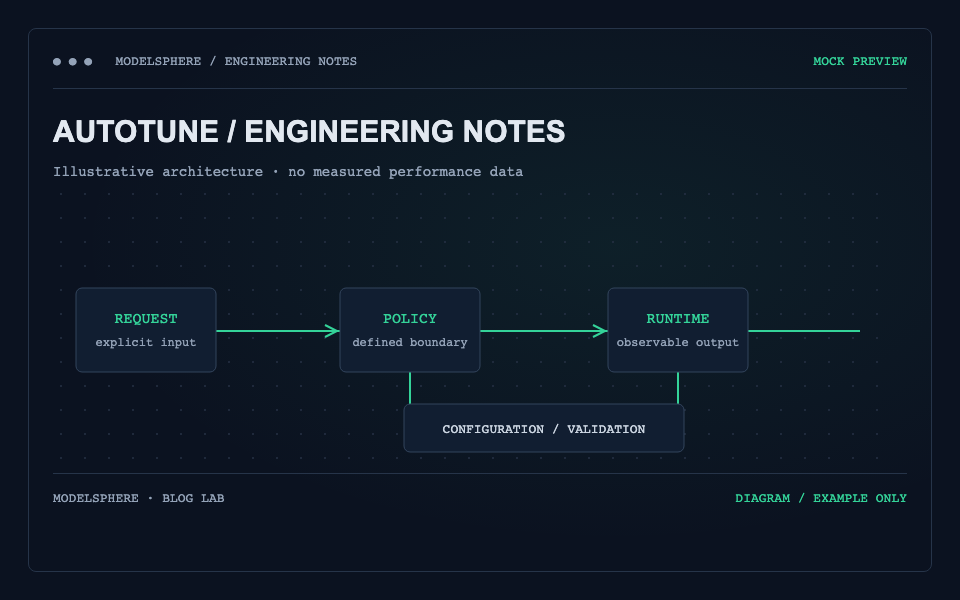This screenshot has height=600, width=960.
Task: Click the arrowhead pointing into the POLICY node
Action: click(332, 331)
